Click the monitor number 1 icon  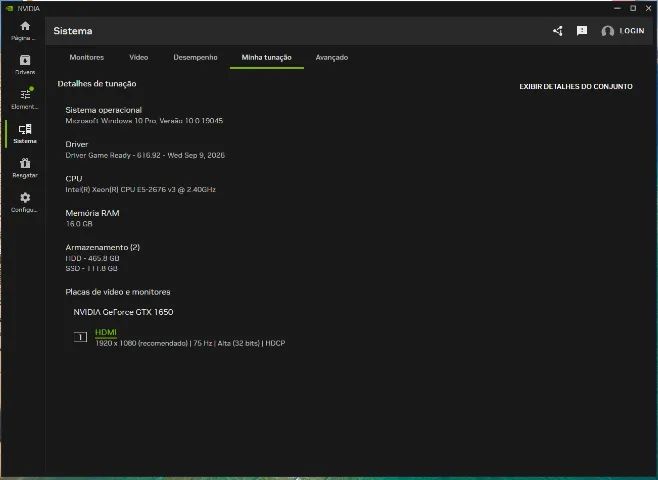pos(80,337)
